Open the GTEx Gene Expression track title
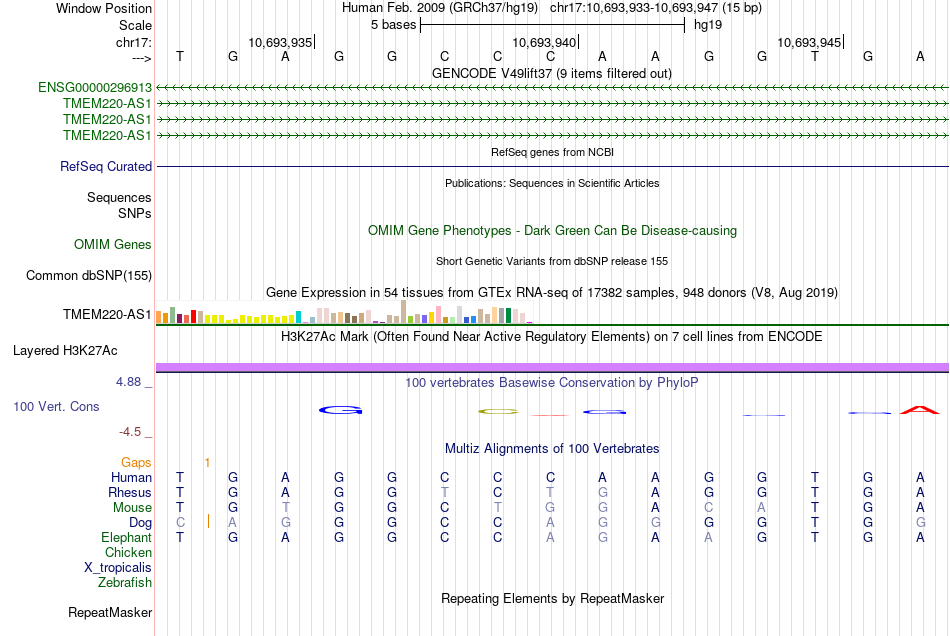 coord(552,293)
